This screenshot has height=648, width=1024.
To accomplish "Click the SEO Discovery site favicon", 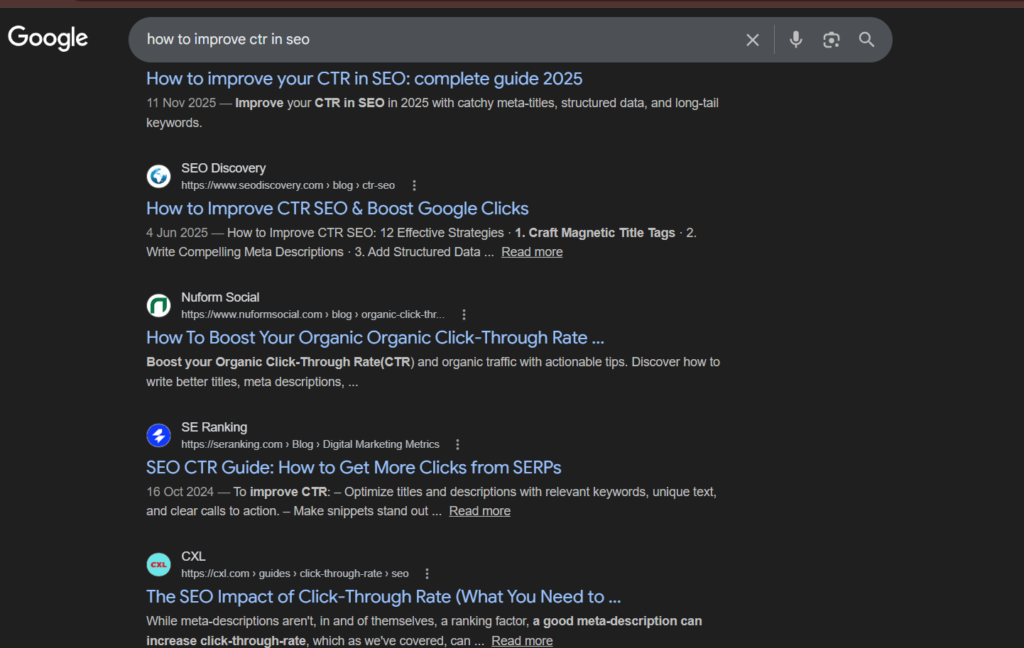I will point(158,176).
